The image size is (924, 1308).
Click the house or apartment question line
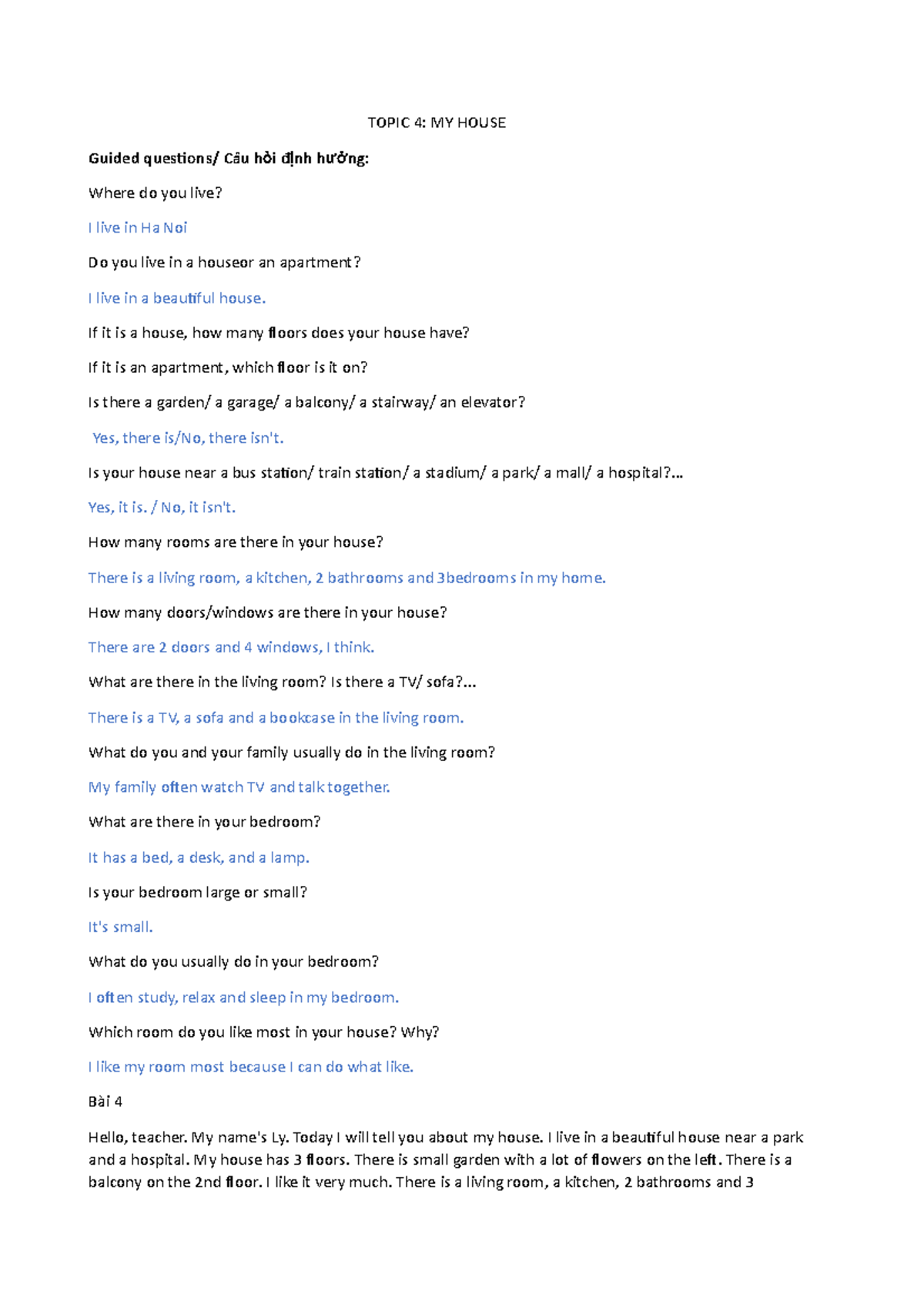[224, 263]
